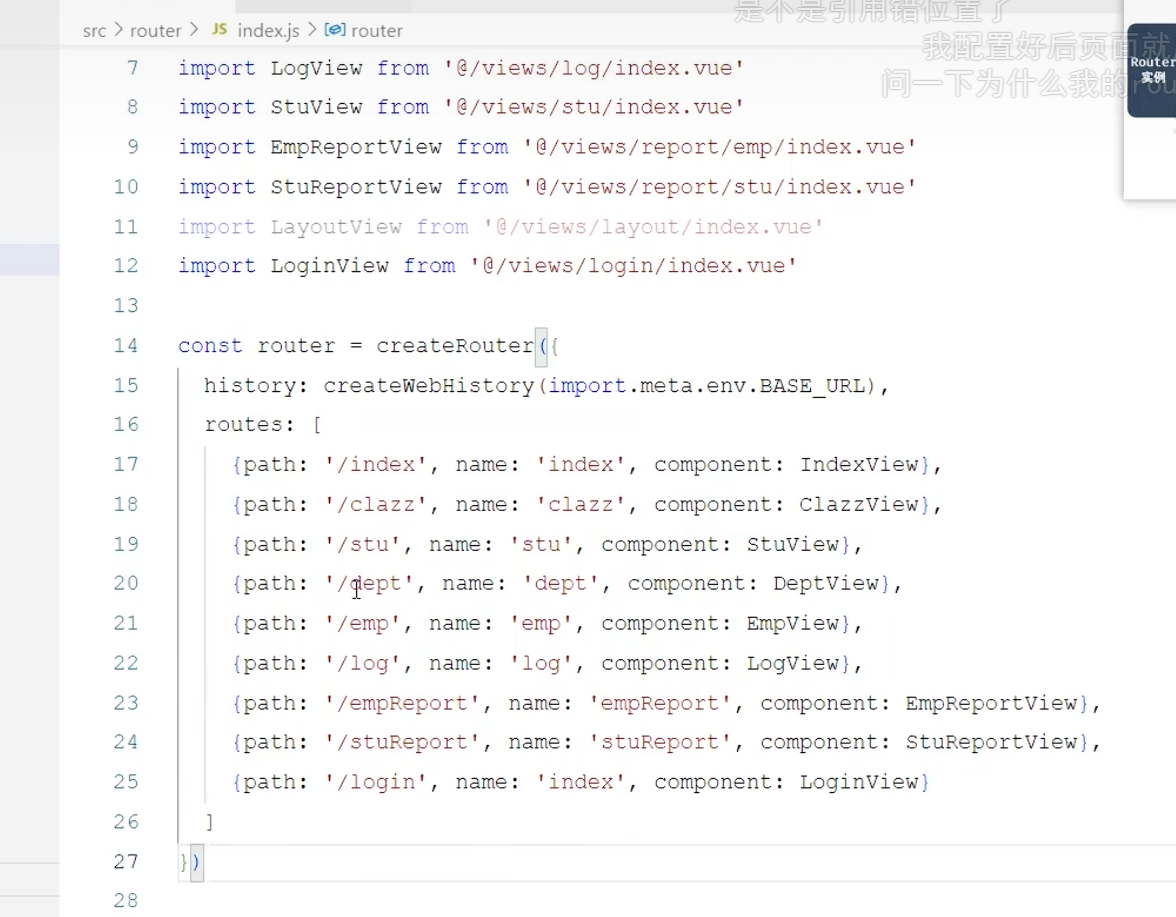Click the EmpReportView component on line 23

point(991,703)
